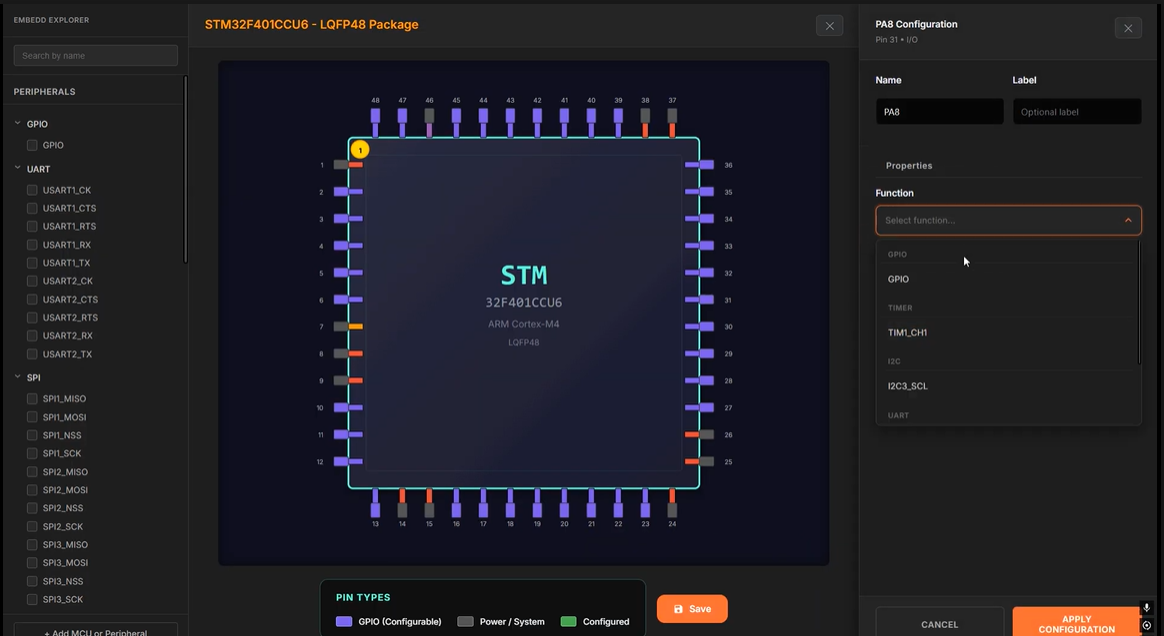Click the peripherals sidebar scrollbar
The height and width of the screenshot is (636, 1164).
point(186,169)
